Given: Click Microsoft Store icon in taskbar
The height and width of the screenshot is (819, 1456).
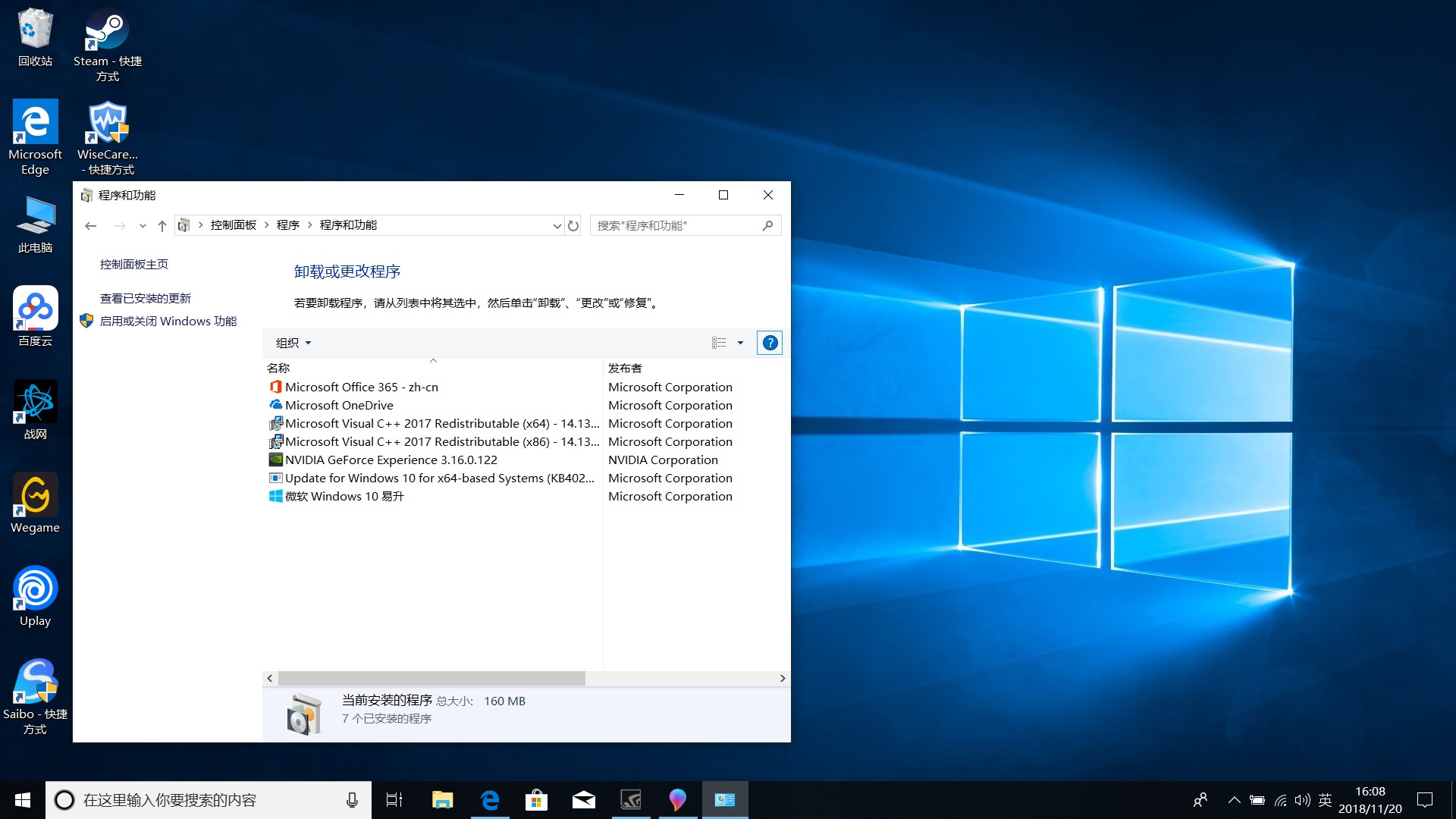Looking at the screenshot, I should (536, 800).
